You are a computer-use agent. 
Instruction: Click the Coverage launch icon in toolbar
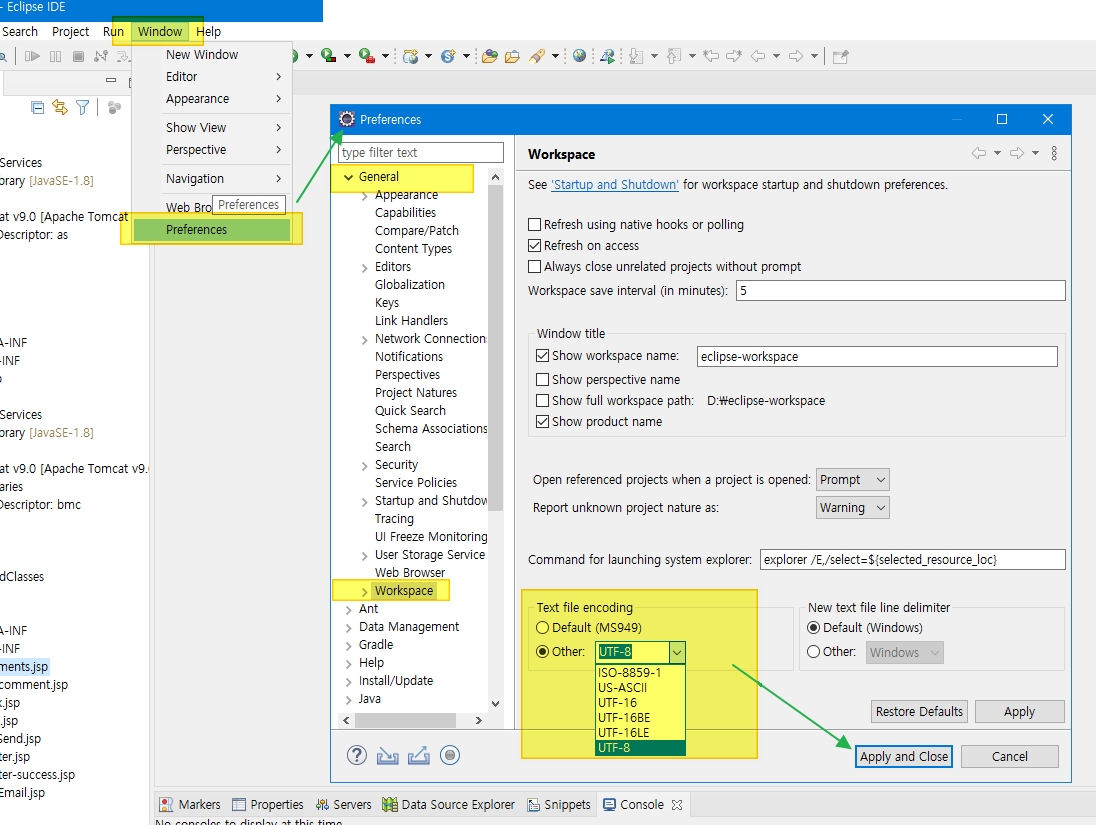pyautogui.click(x=328, y=56)
